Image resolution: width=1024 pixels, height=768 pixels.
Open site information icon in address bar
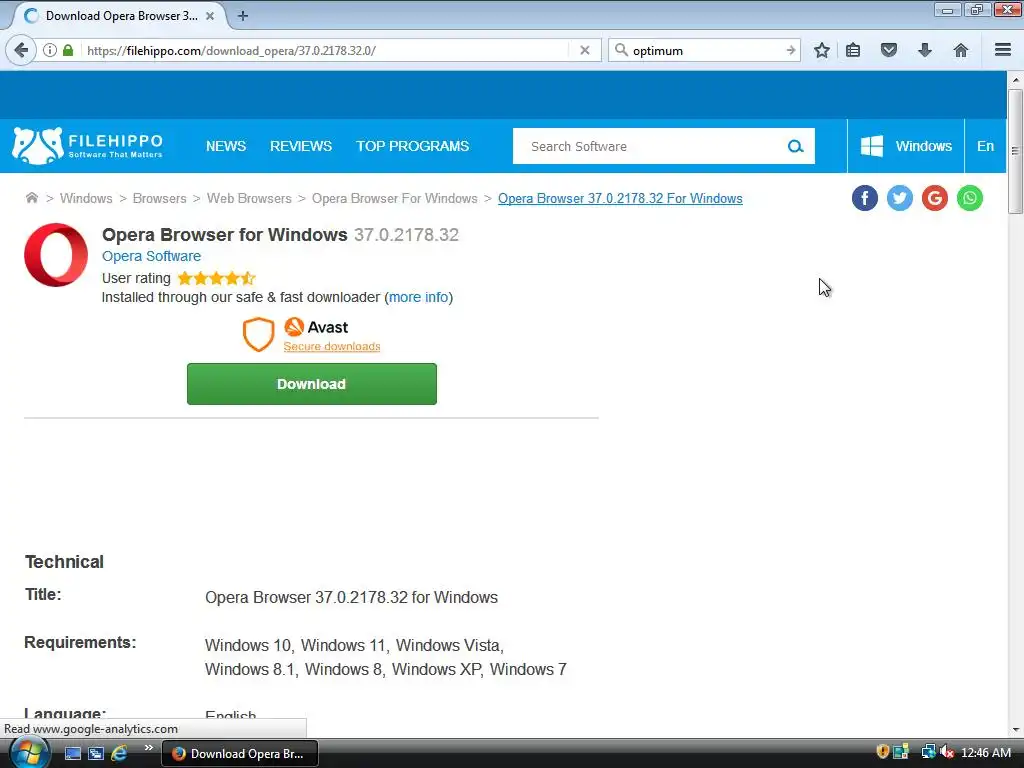click(50, 50)
